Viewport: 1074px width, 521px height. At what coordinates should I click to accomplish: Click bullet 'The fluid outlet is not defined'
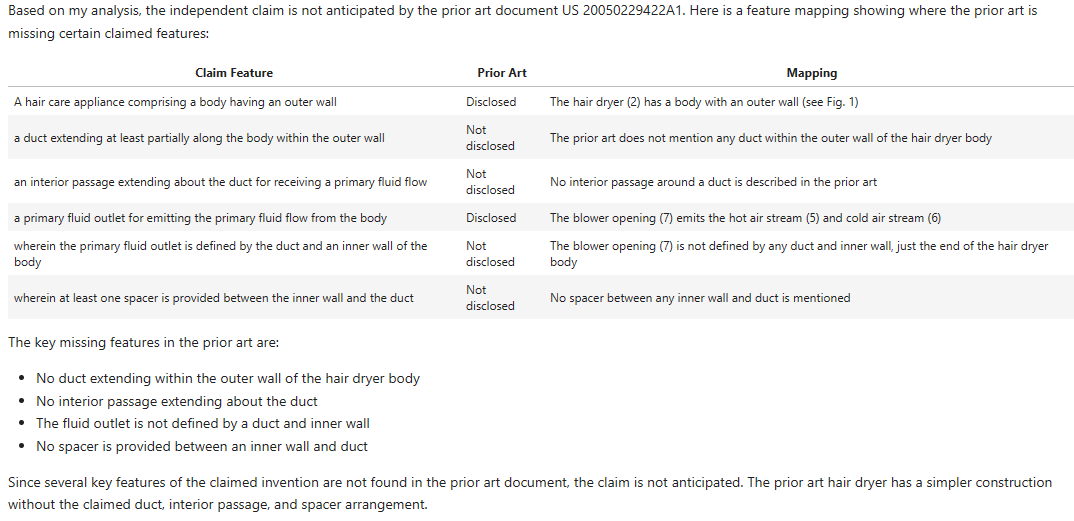coord(203,424)
